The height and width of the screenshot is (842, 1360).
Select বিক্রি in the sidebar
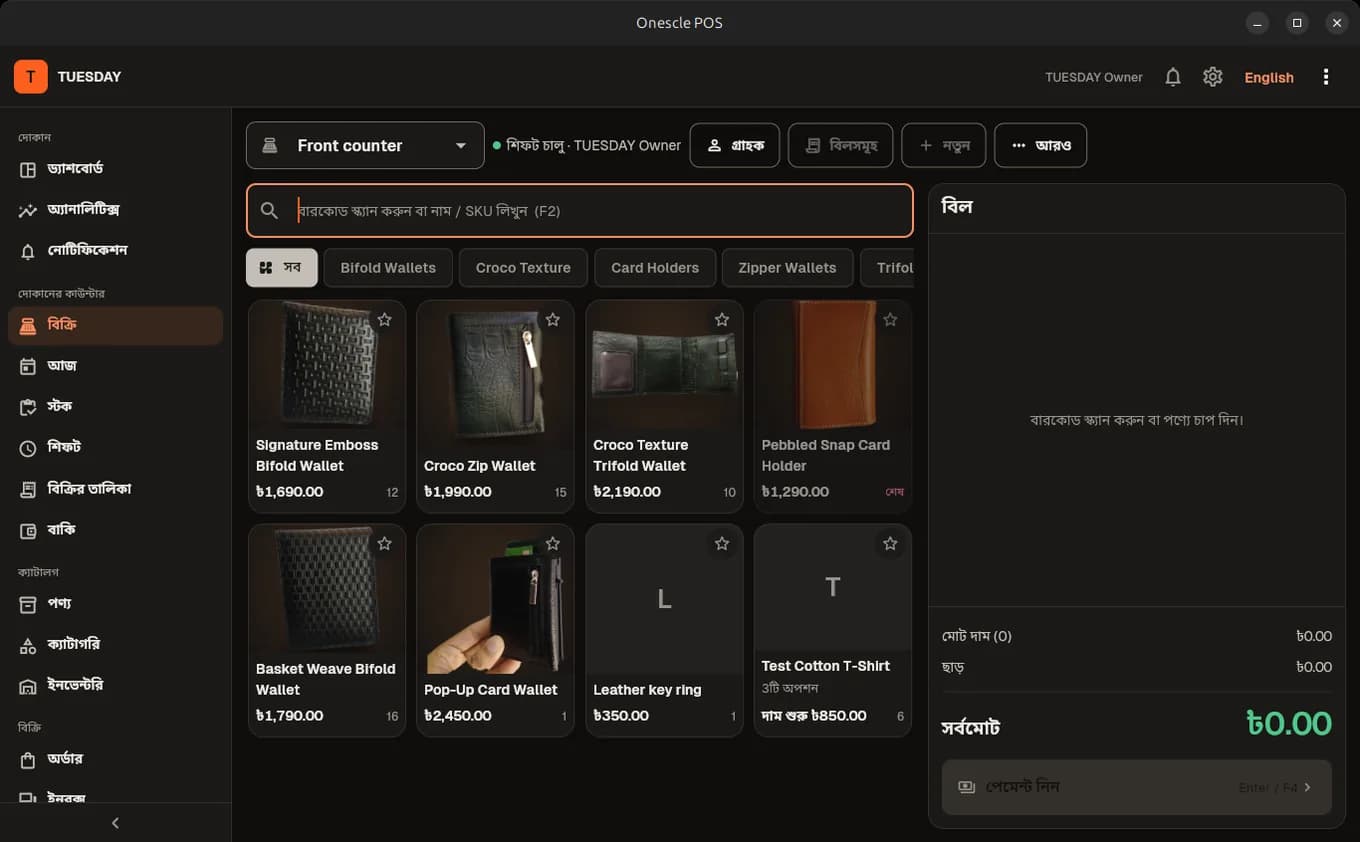[115, 326]
